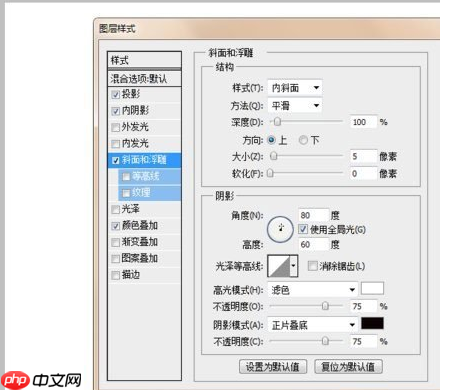Toggle 使用全局光 global light checkbox
This screenshot has height=390, width=471.
click(303, 229)
